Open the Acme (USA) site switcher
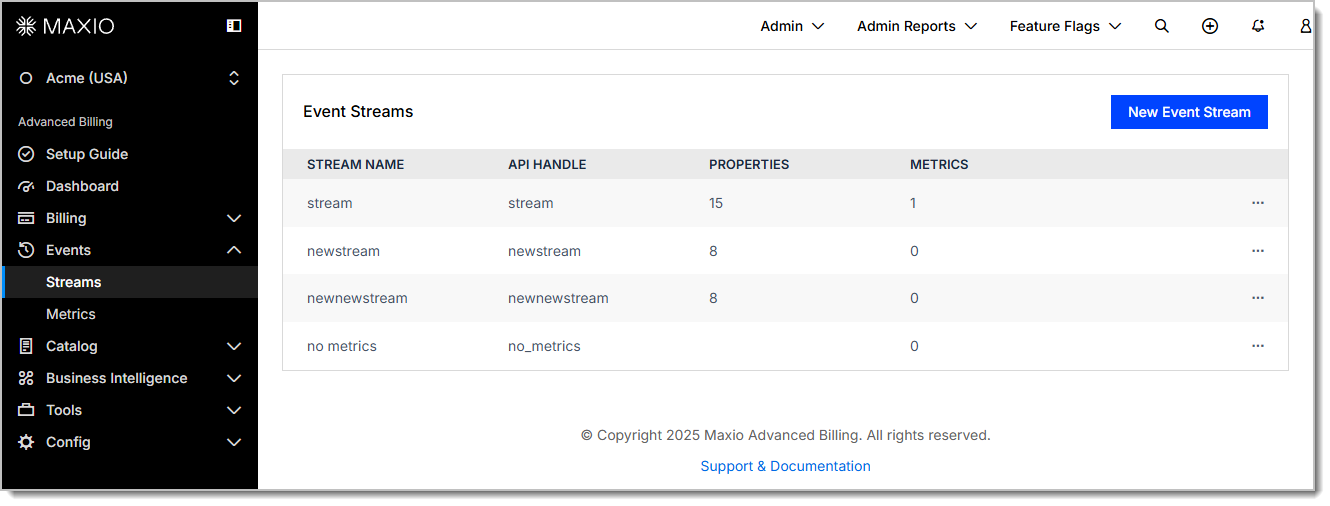Viewport: 1330px width, 506px height. 130,78
